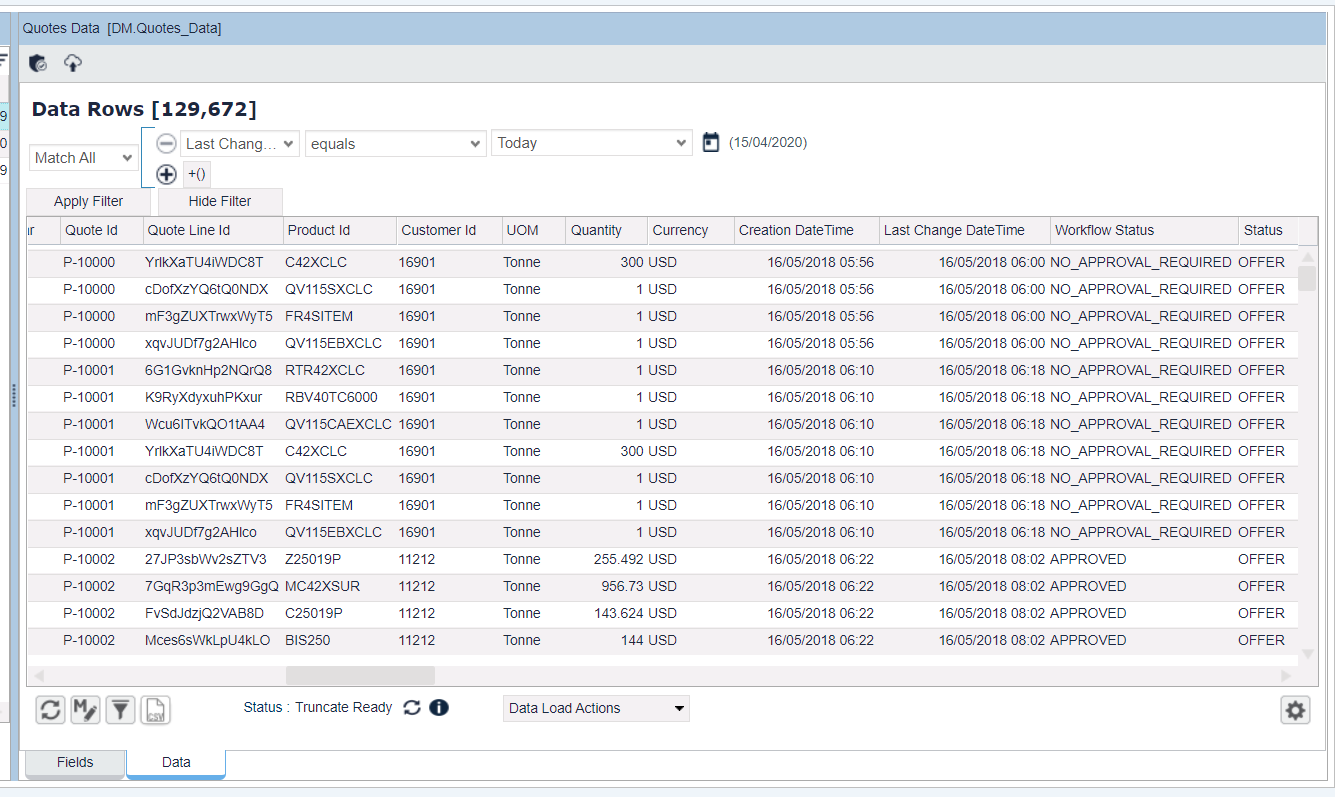Image resolution: width=1335 pixels, height=797 pixels.
Task: Remove the filter condition with the minus icon
Action: pos(167,144)
